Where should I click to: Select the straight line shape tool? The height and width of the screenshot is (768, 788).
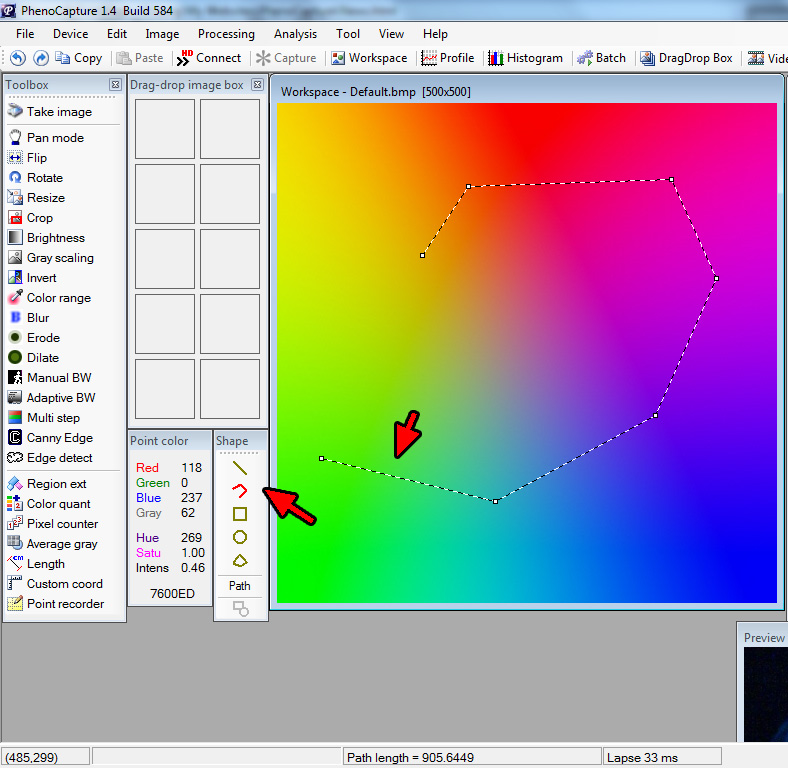(240, 467)
